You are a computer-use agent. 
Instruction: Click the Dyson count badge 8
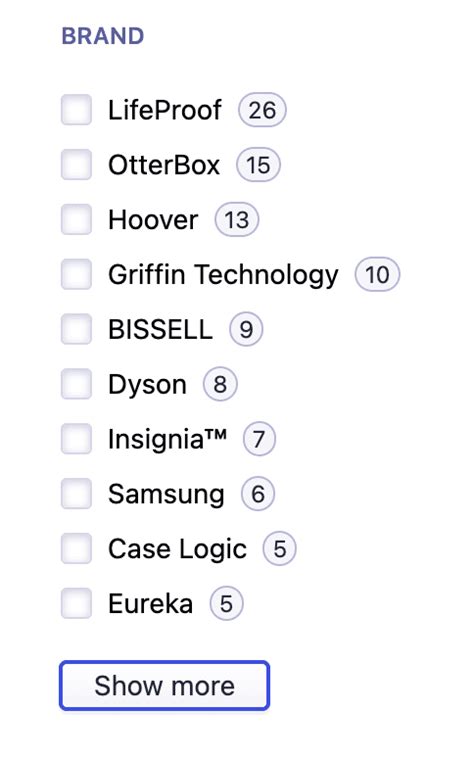[220, 384]
